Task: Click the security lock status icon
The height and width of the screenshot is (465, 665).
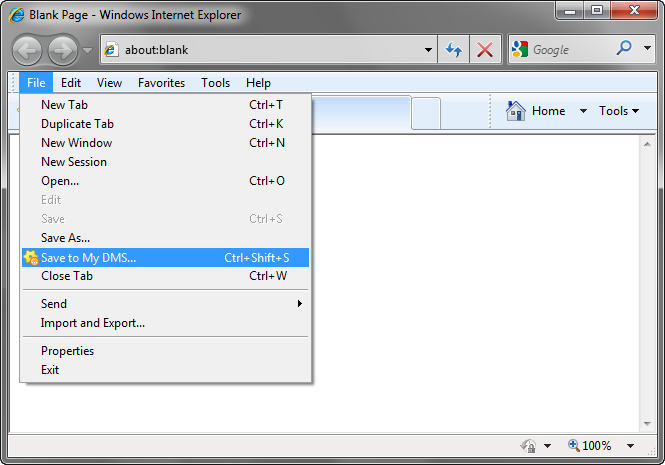Action: point(528,446)
